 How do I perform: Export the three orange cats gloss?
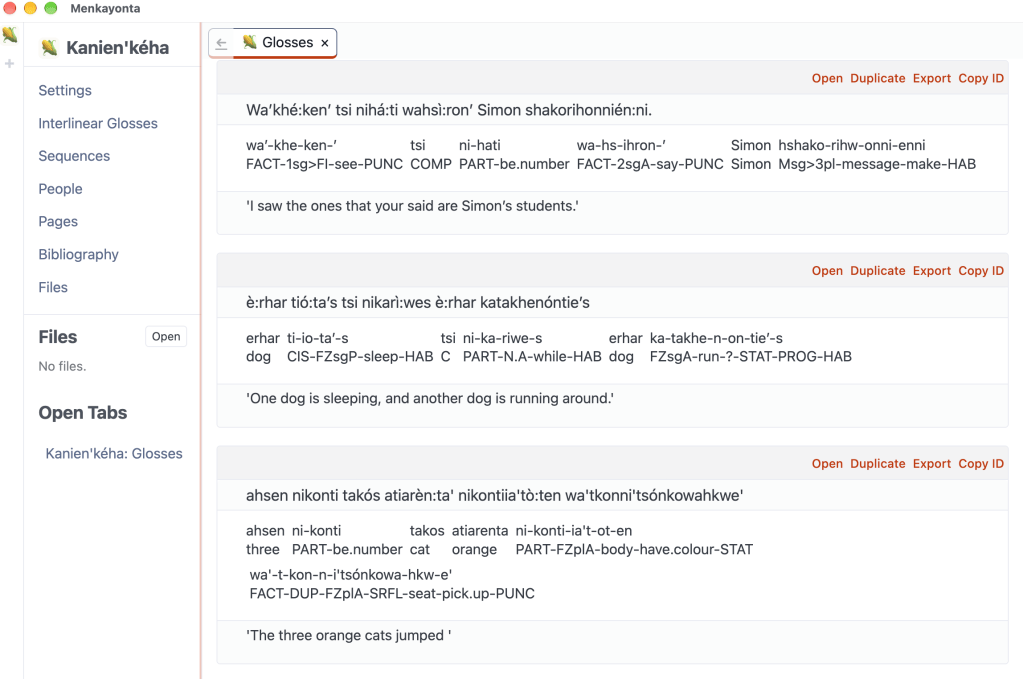point(931,464)
